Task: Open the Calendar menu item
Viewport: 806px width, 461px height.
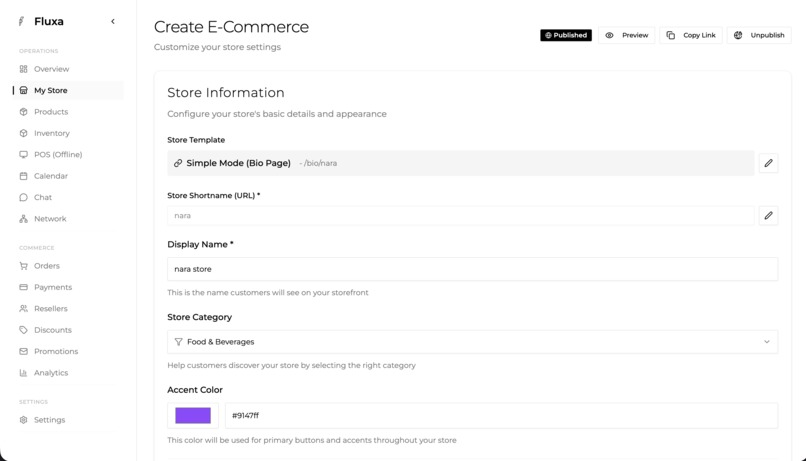Action: pyautogui.click(x=51, y=176)
